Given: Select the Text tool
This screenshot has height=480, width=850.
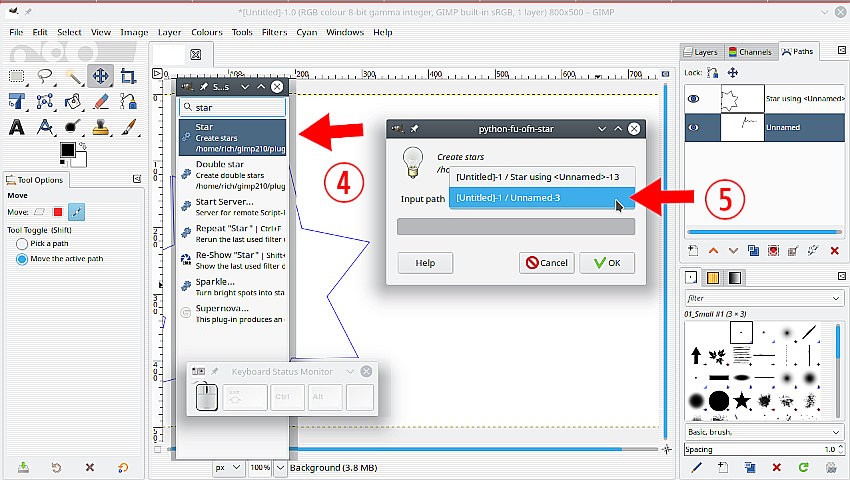Looking at the screenshot, I should coord(17,127).
